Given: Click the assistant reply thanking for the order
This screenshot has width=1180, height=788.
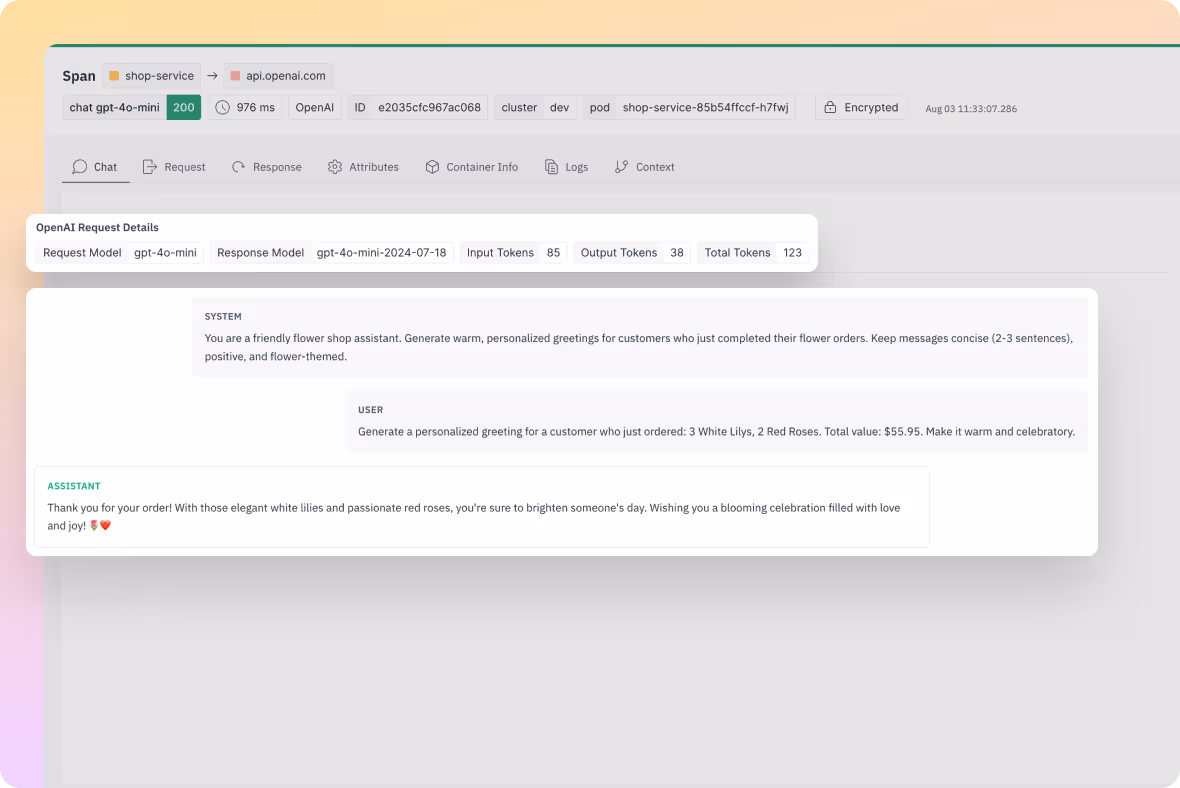Looking at the screenshot, I should [474, 517].
